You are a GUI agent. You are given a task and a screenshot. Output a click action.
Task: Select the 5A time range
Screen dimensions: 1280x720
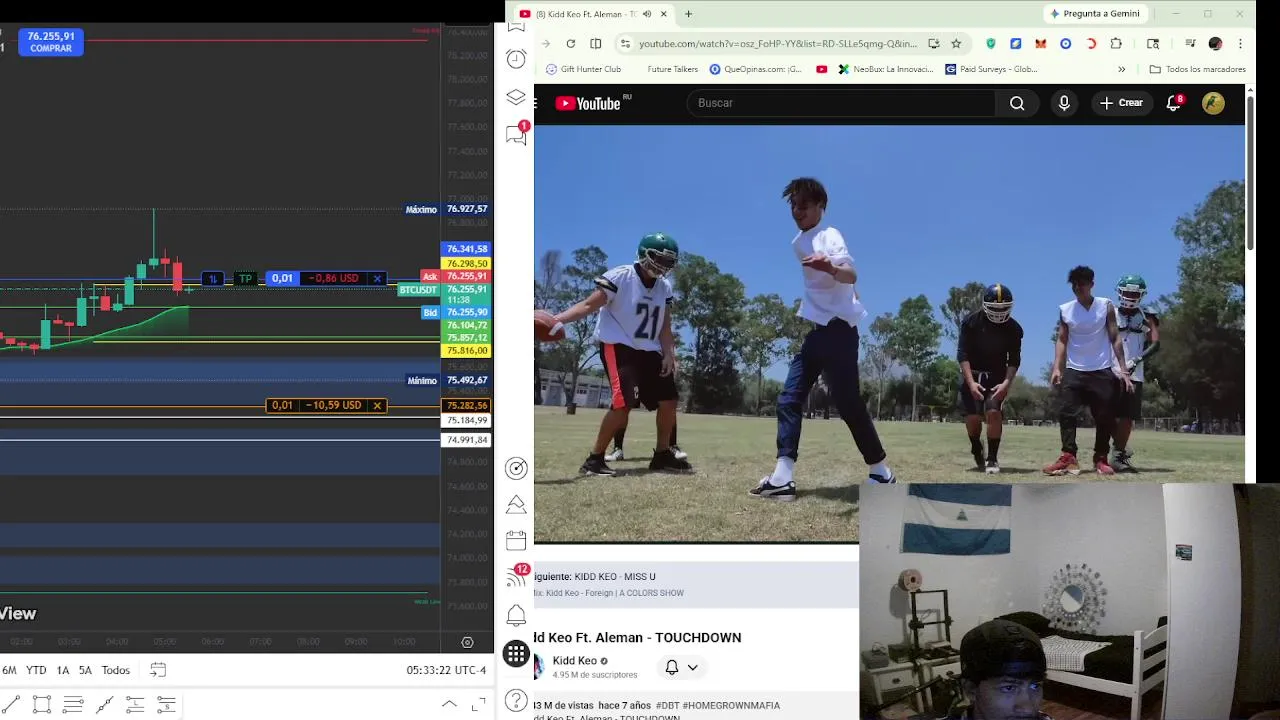(85, 670)
